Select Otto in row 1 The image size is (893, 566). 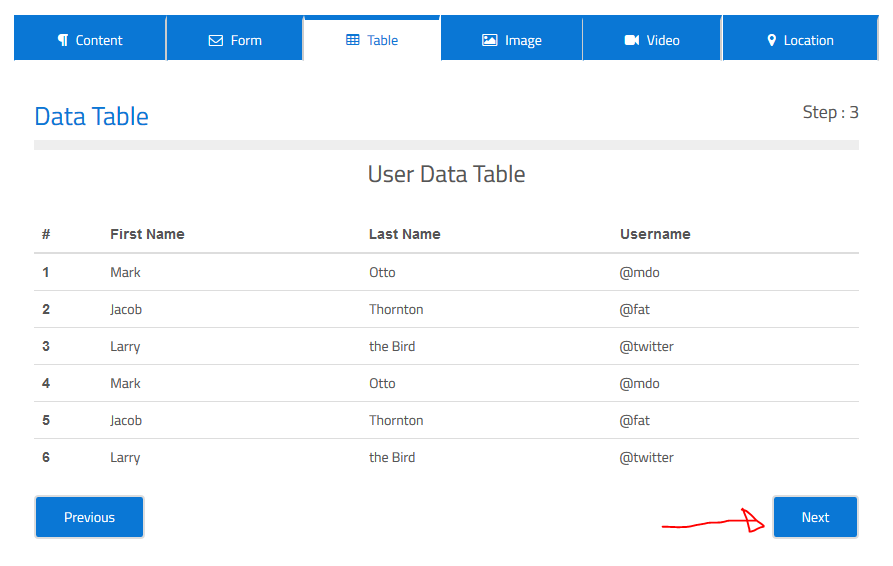click(382, 272)
